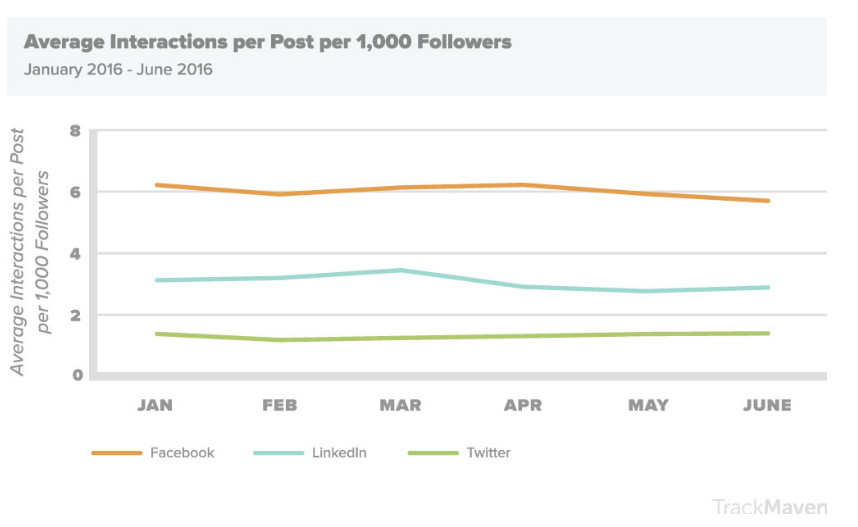Viewport: 858px width, 527px height.
Task: Click the y-axis value 4 label
Action: tap(75, 254)
